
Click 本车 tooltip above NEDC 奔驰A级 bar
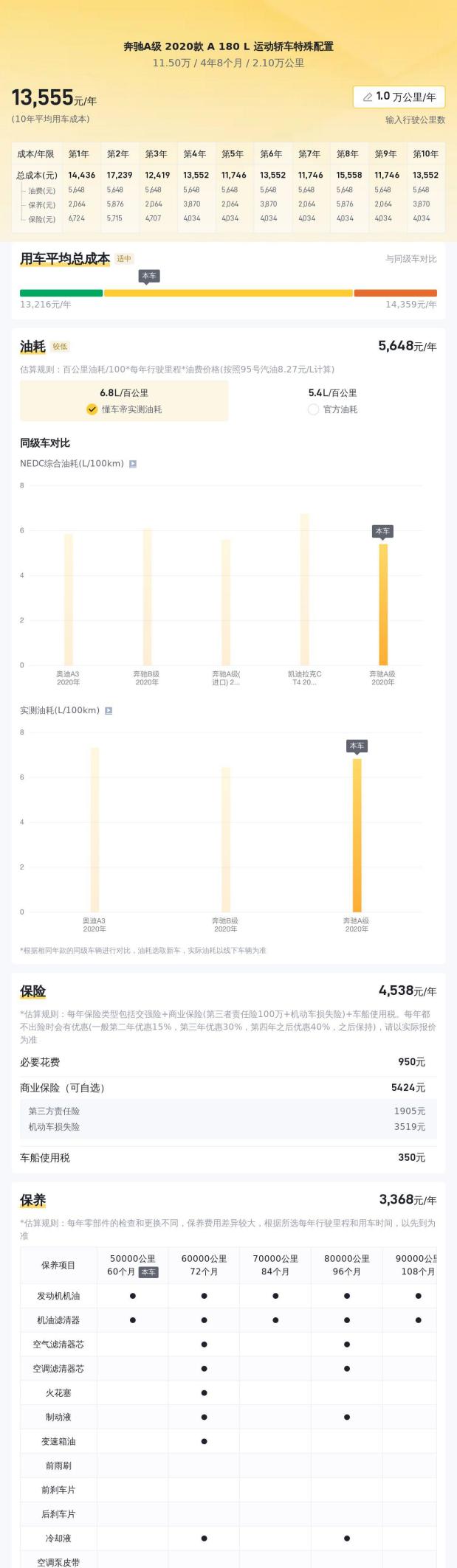[x=382, y=532]
